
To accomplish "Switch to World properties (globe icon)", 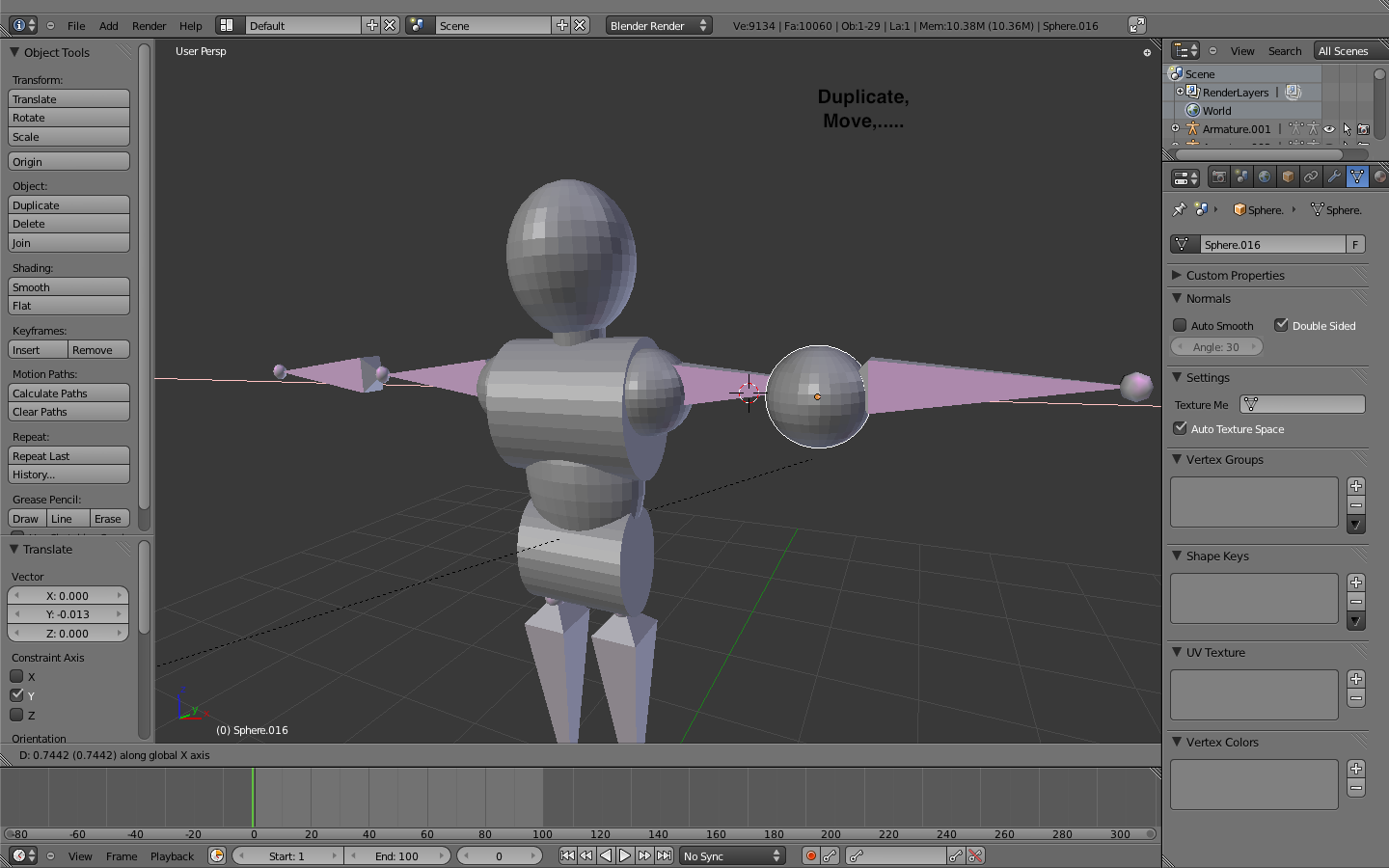I will [x=1264, y=177].
